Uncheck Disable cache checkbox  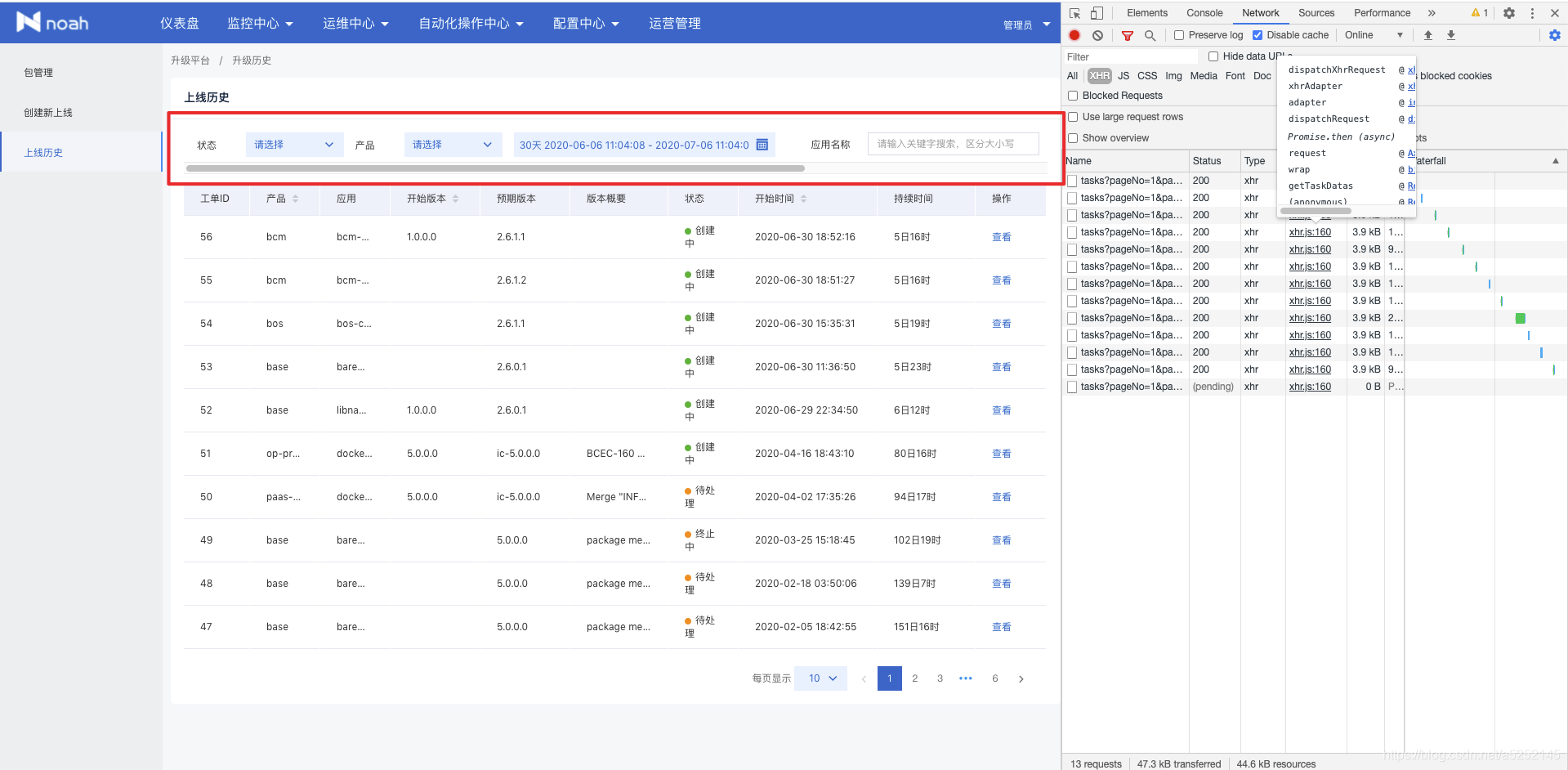coord(1258,35)
